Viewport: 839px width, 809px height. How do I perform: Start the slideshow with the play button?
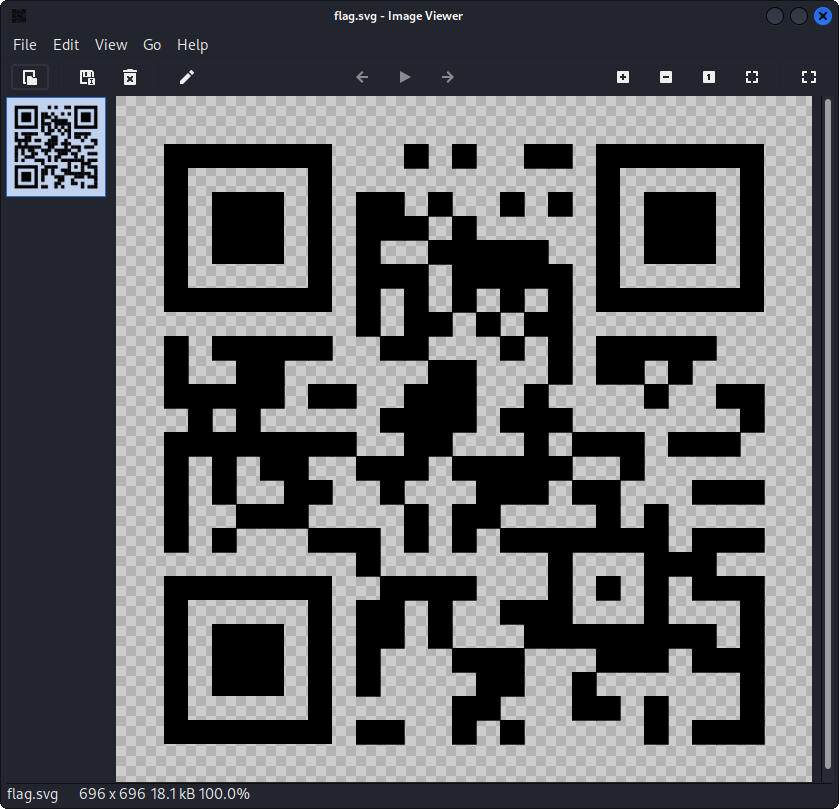pyautogui.click(x=404, y=77)
